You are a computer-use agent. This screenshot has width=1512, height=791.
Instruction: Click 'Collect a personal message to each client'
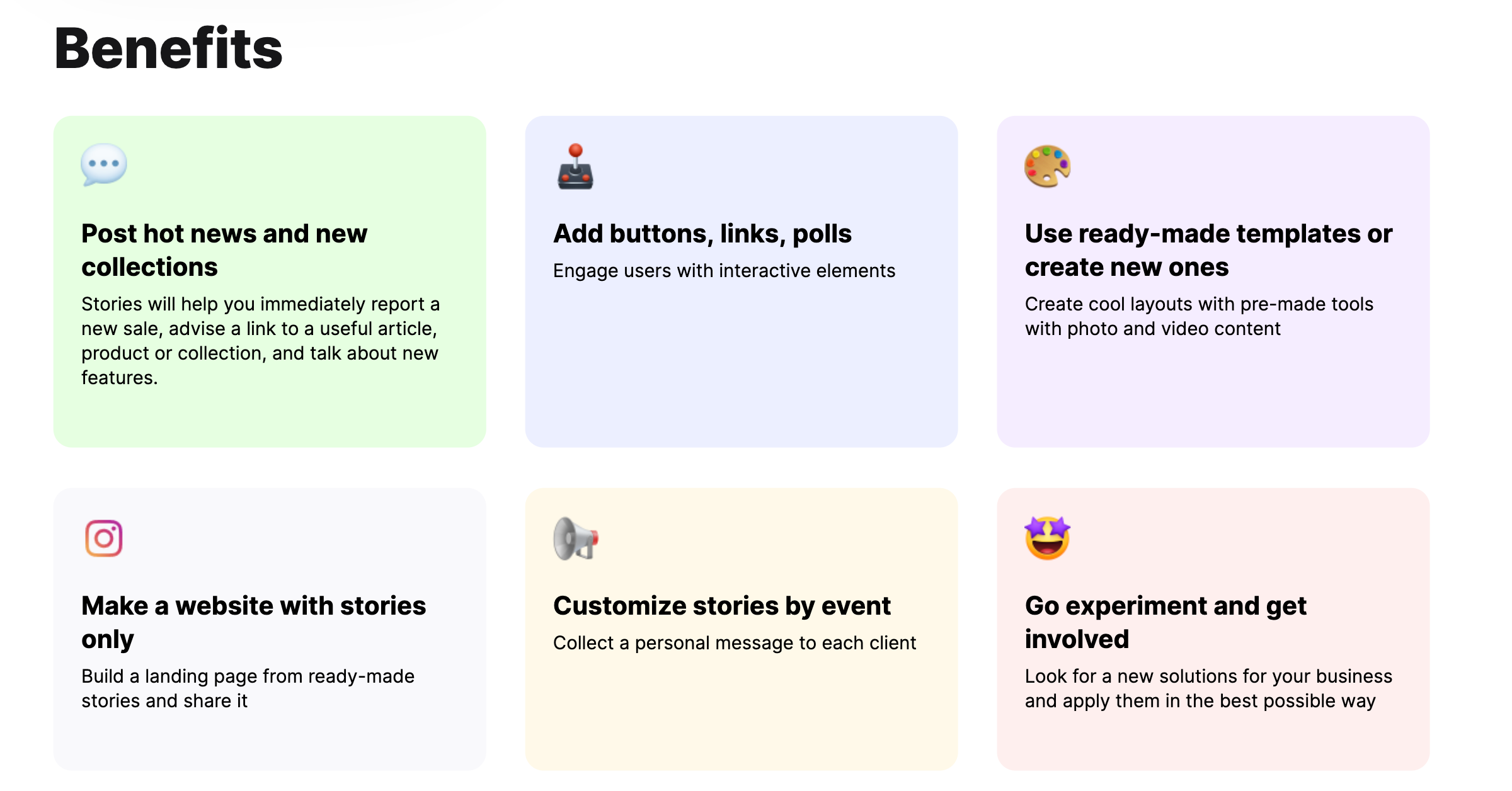[734, 643]
